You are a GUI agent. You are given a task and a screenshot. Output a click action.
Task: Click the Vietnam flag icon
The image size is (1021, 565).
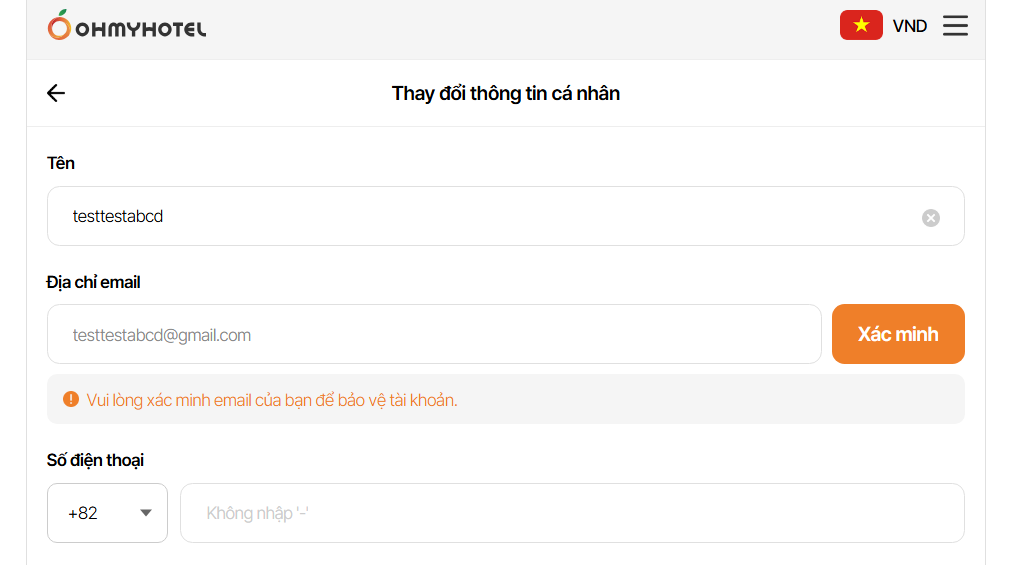pyautogui.click(x=861, y=25)
